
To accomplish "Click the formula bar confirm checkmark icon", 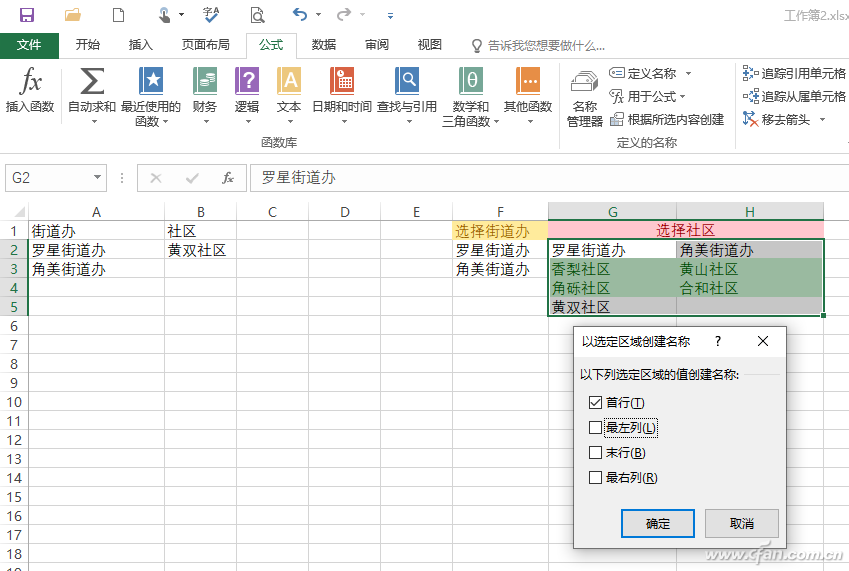I will (x=192, y=178).
